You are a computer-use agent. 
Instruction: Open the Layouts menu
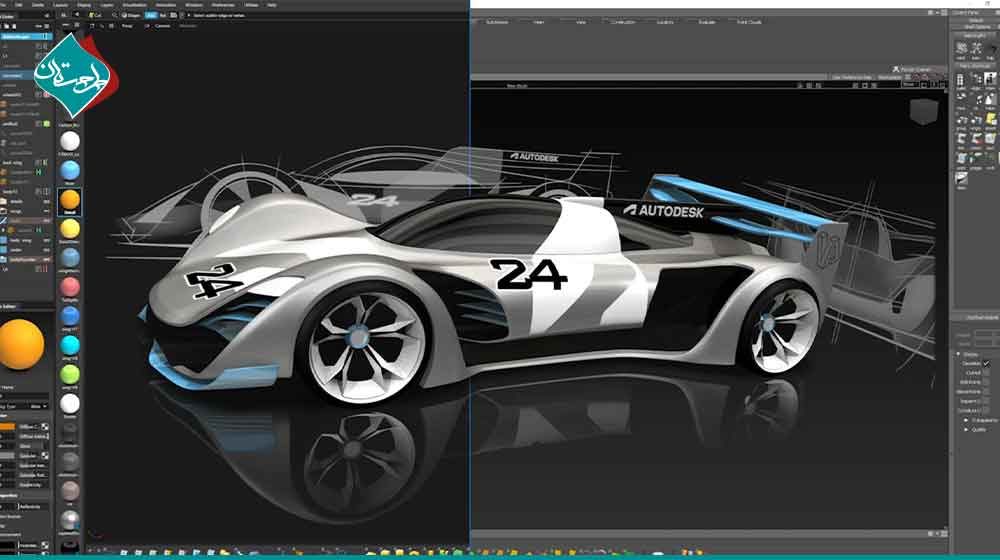point(61,4)
